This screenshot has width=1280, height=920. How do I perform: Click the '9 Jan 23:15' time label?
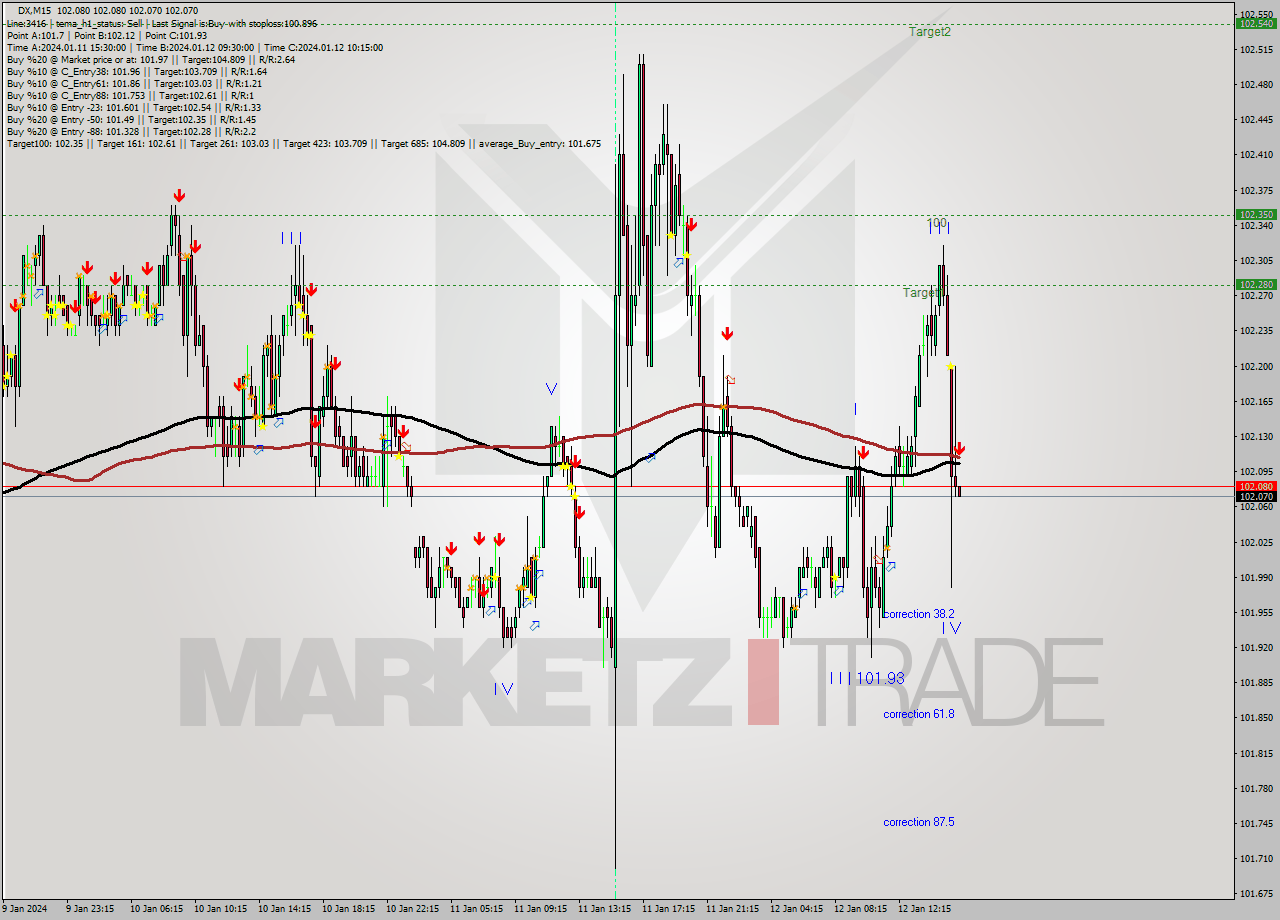point(89,909)
